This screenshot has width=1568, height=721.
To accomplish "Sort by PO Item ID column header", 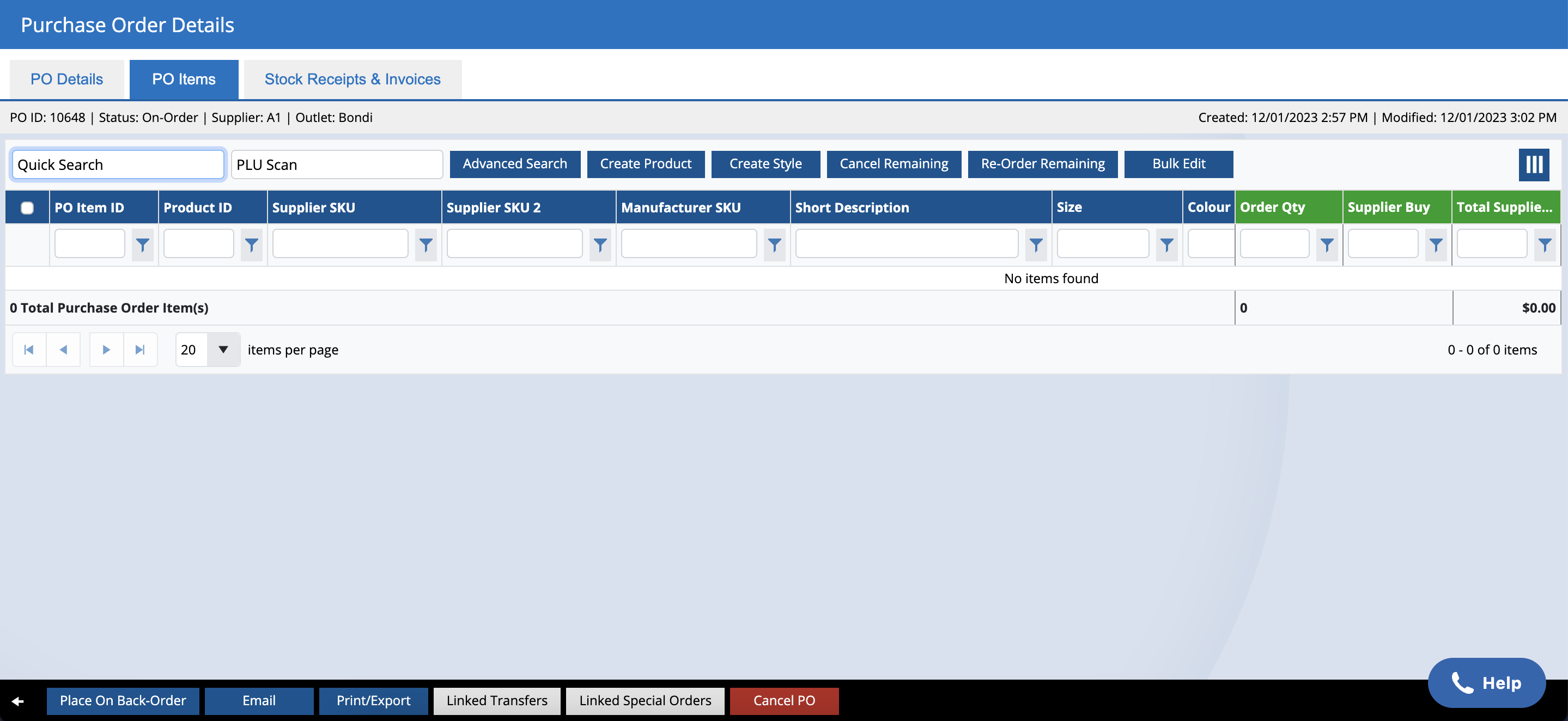I will [104, 207].
